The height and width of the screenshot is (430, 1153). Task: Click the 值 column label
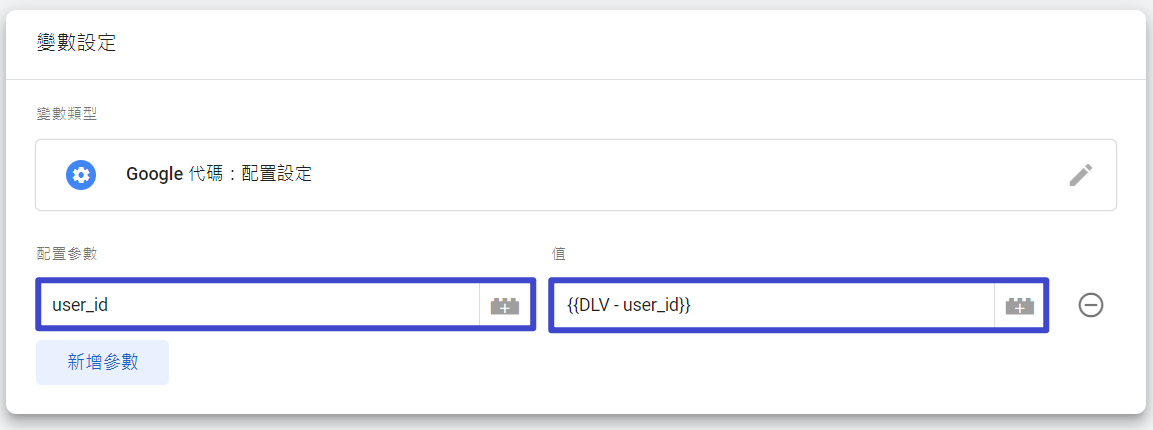pyautogui.click(x=560, y=254)
